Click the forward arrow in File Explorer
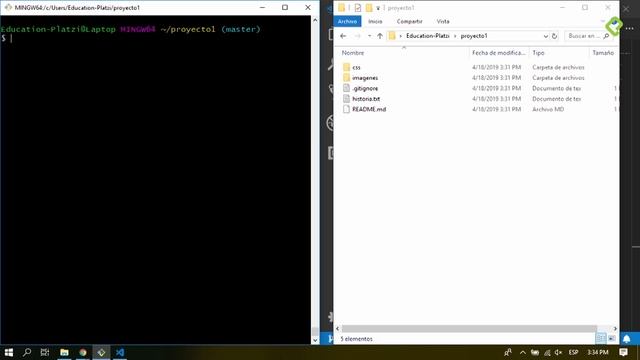Screen dimensions: 640x360 [x=357, y=36]
